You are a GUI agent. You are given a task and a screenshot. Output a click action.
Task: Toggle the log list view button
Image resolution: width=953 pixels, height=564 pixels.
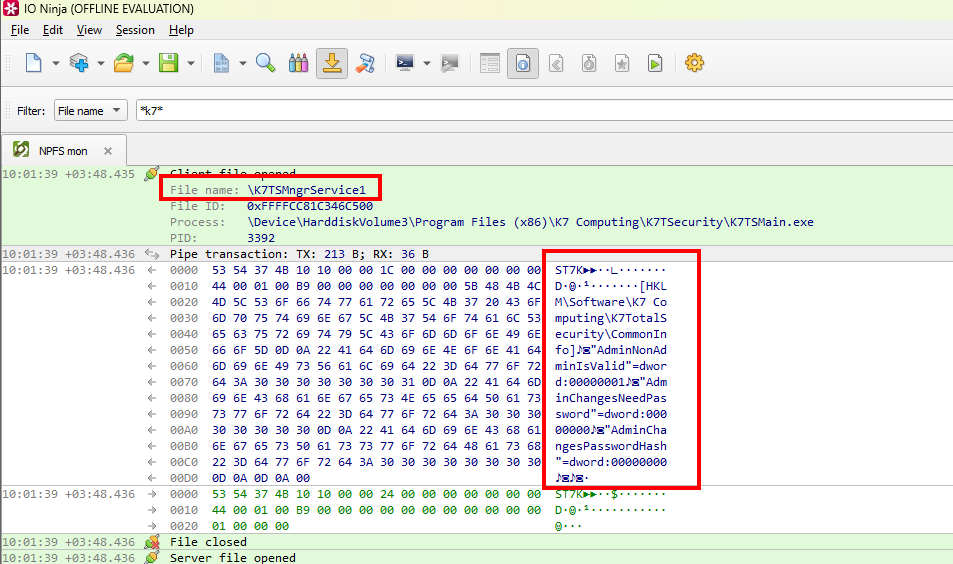coord(489,63)
